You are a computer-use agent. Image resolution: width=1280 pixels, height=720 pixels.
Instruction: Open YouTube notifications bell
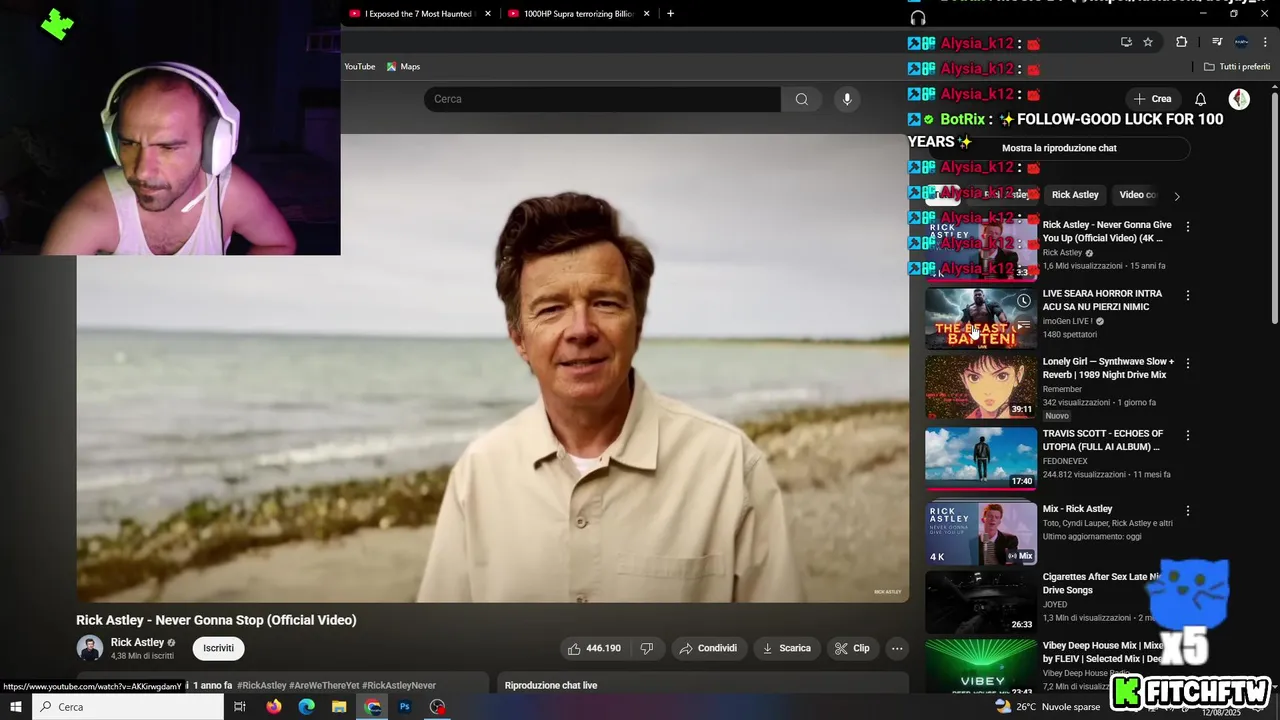[x=1201, y=99]
